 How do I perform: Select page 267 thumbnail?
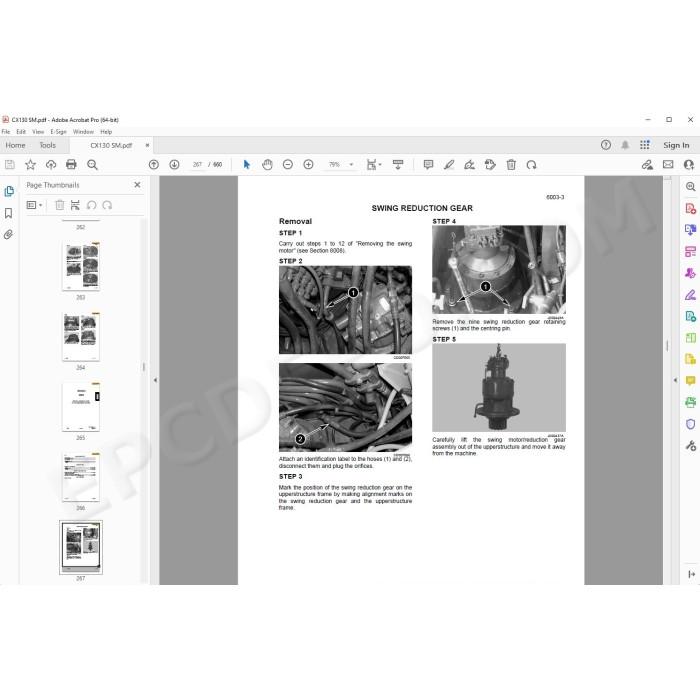tap(81, 547)
